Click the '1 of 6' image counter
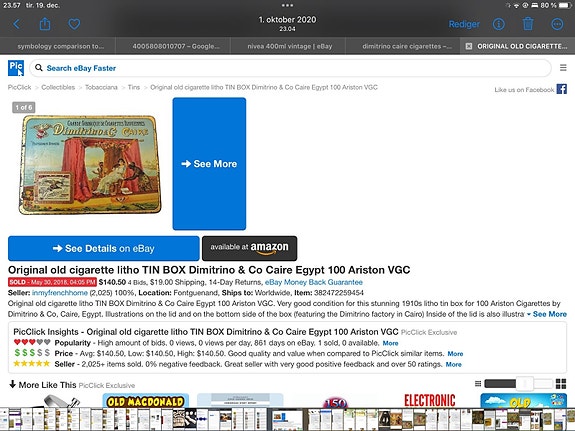The image size is (575, 431). pyautogui.click(x=24, y=107)
